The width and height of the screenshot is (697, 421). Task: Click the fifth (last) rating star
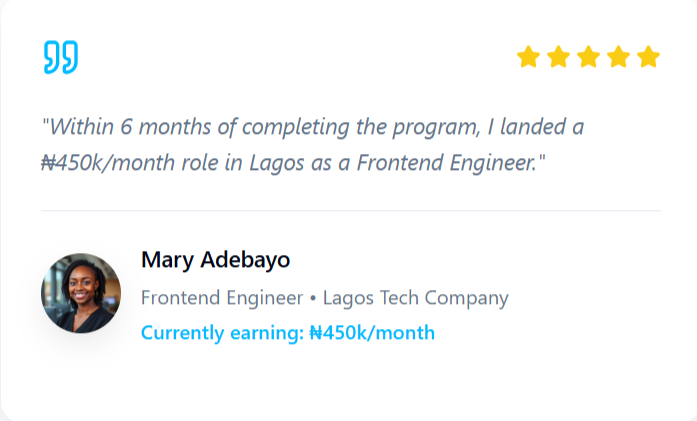pos(648,57)
